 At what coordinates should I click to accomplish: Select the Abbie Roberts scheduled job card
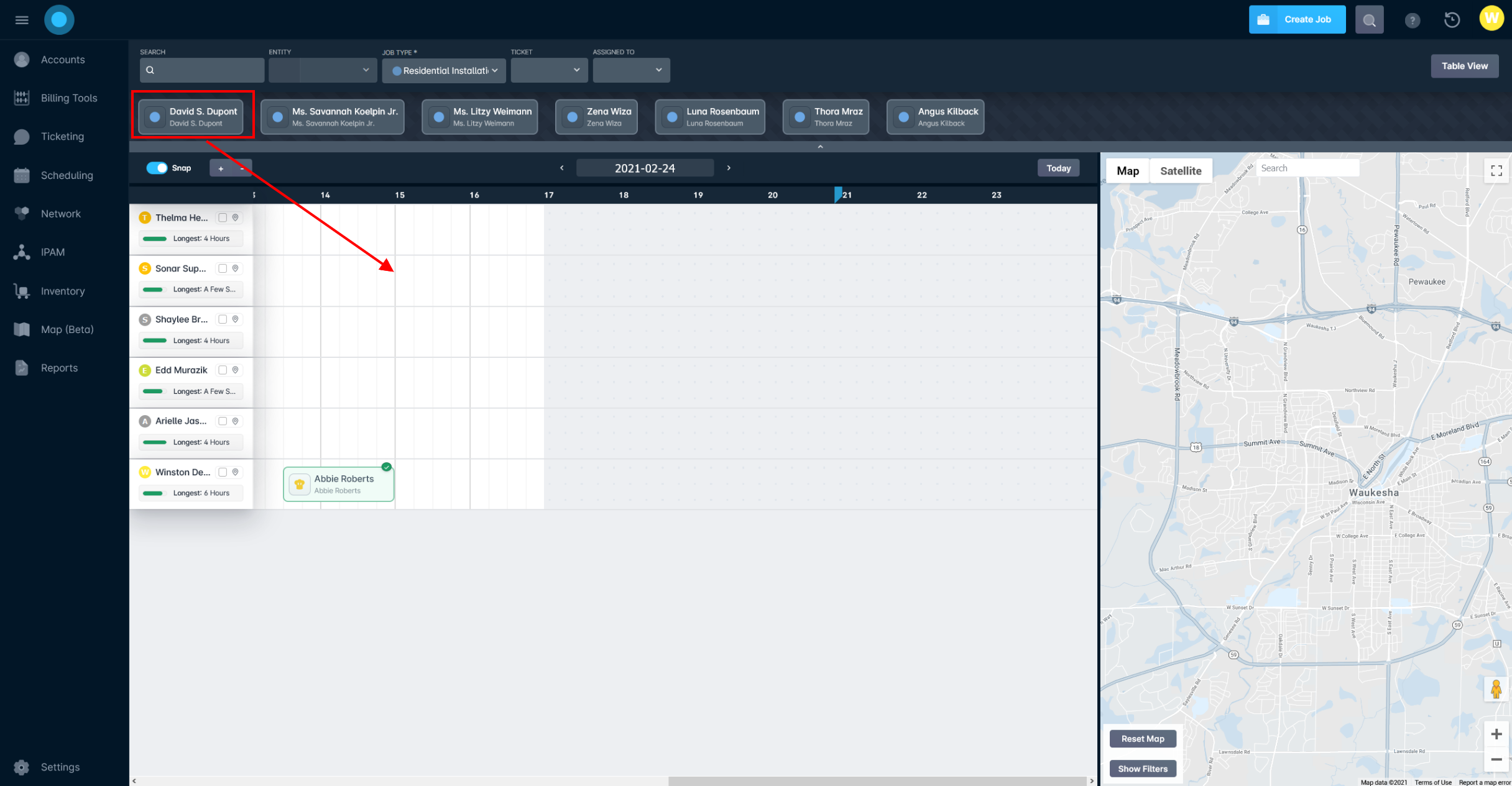339,484
